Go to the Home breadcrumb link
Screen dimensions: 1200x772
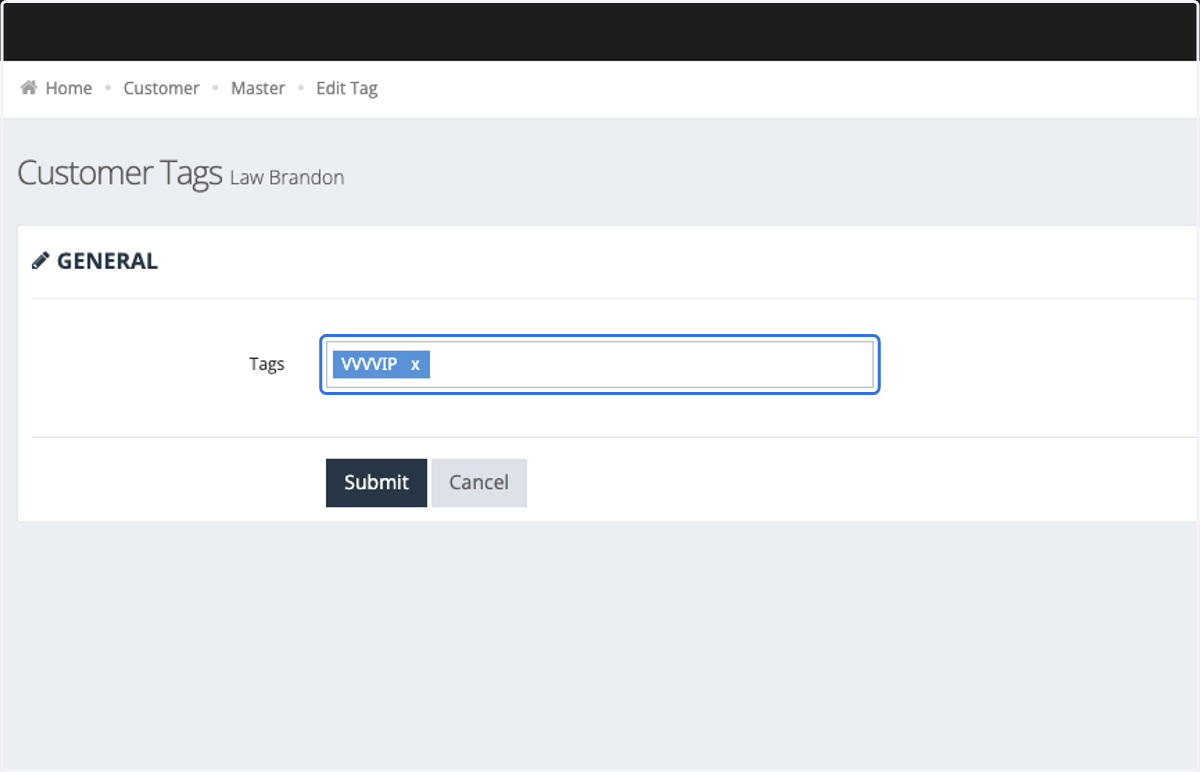(x=69, y=88)
